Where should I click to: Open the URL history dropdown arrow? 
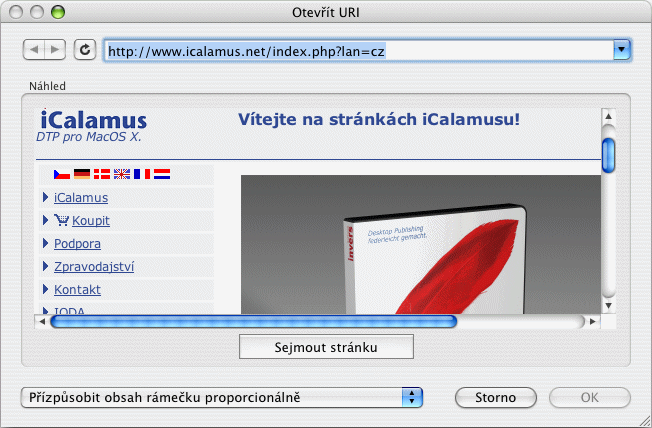[x=622, y=50]
